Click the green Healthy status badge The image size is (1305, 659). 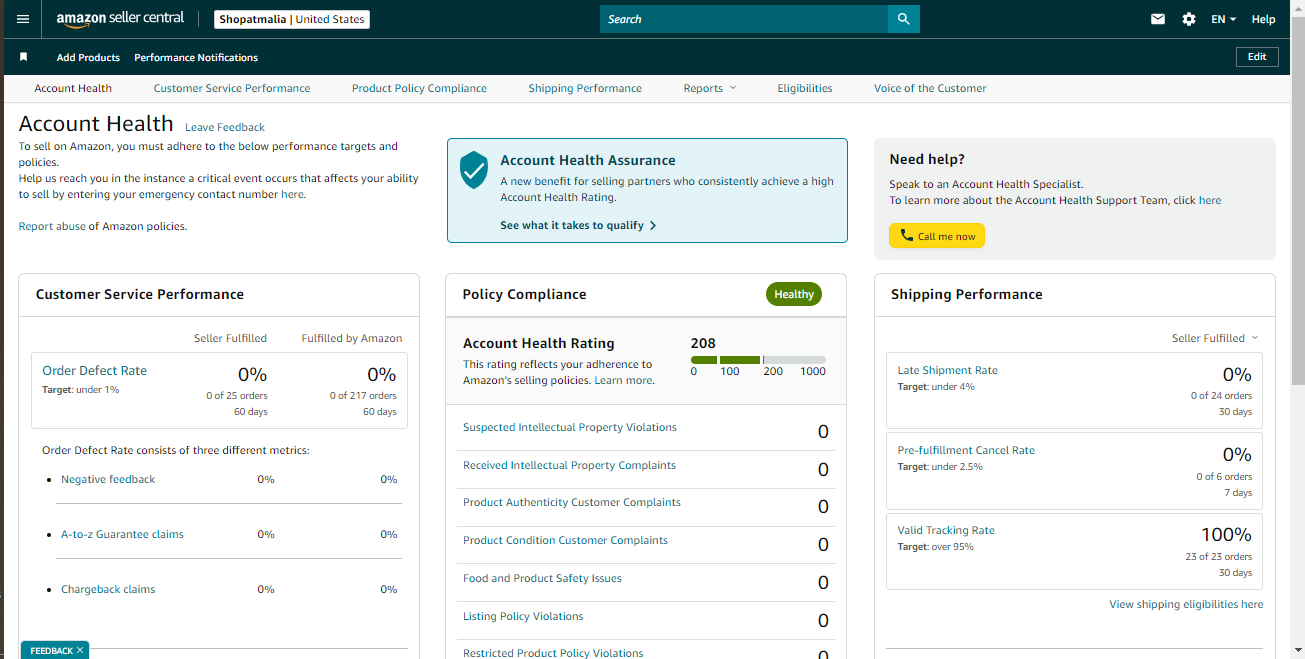[794, 294]
